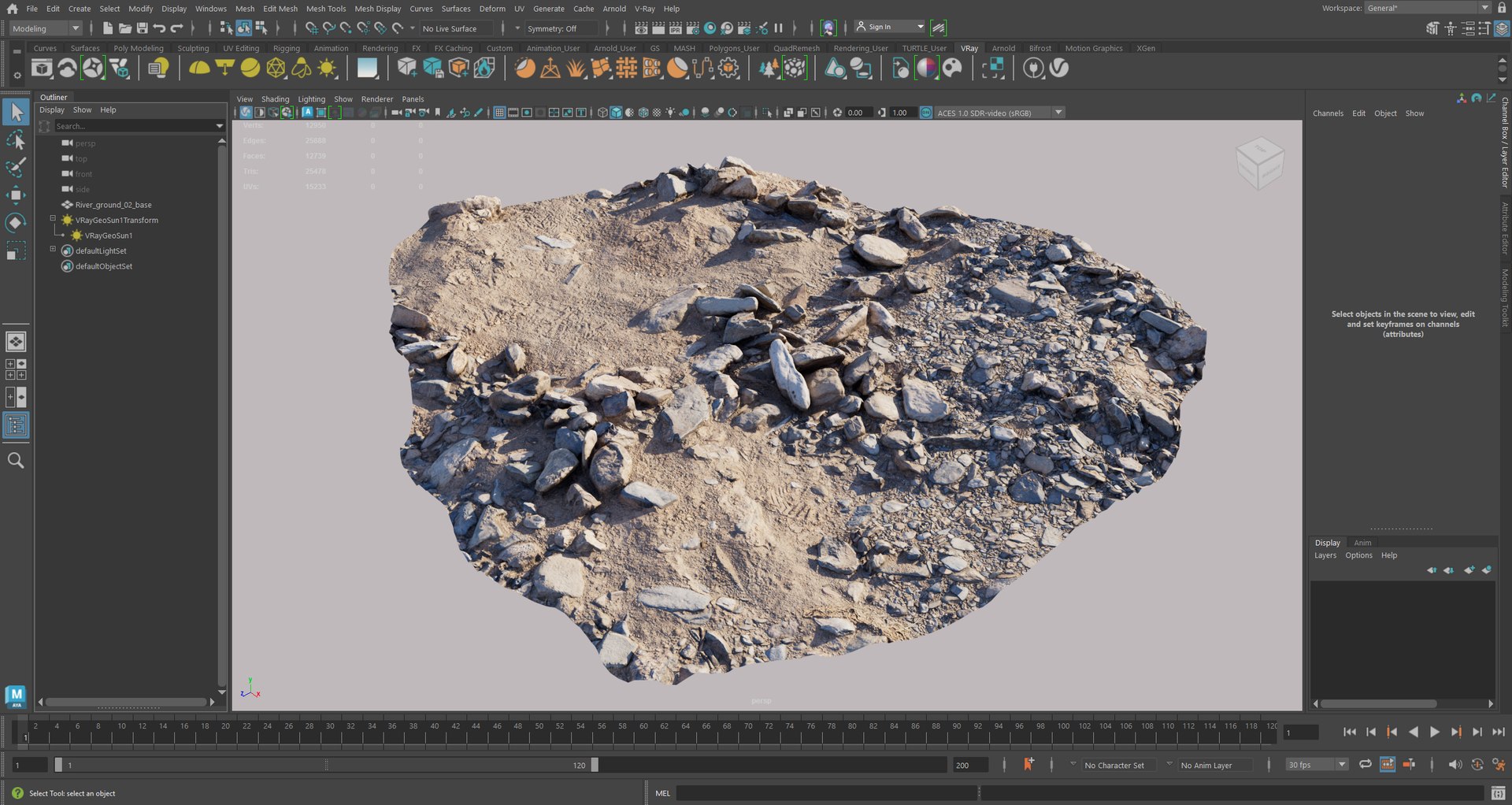Click the Sign In button
Screen dimensions: 1512x805
(890, 27)
